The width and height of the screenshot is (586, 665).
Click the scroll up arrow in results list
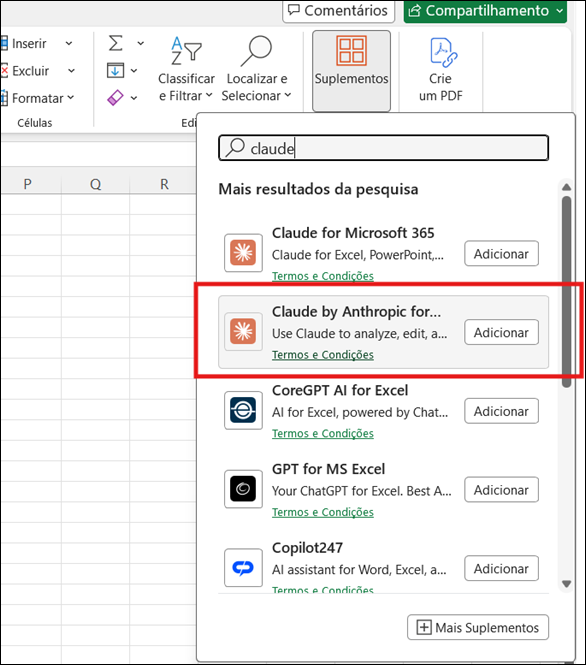(566, 187)
